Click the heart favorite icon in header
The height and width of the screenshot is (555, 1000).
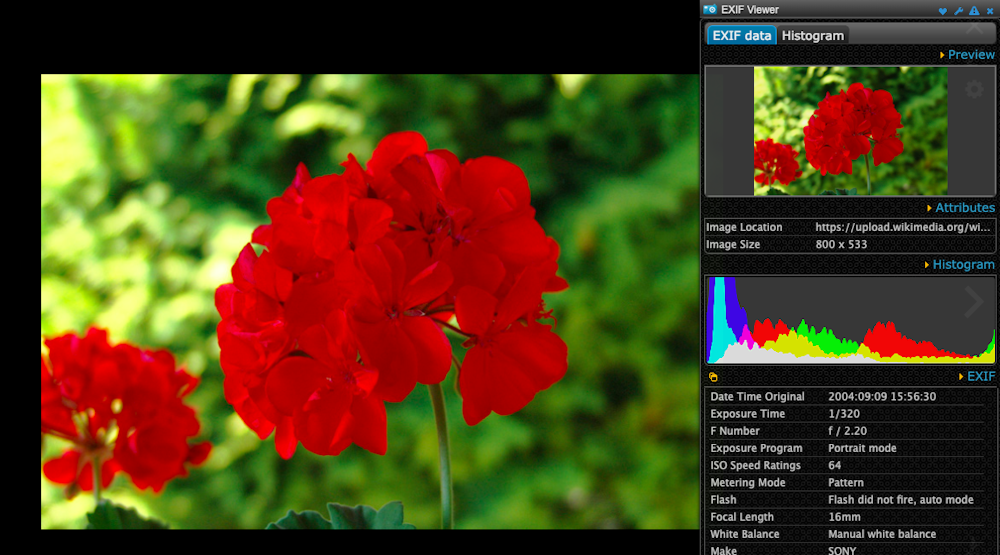pos(942,10)
